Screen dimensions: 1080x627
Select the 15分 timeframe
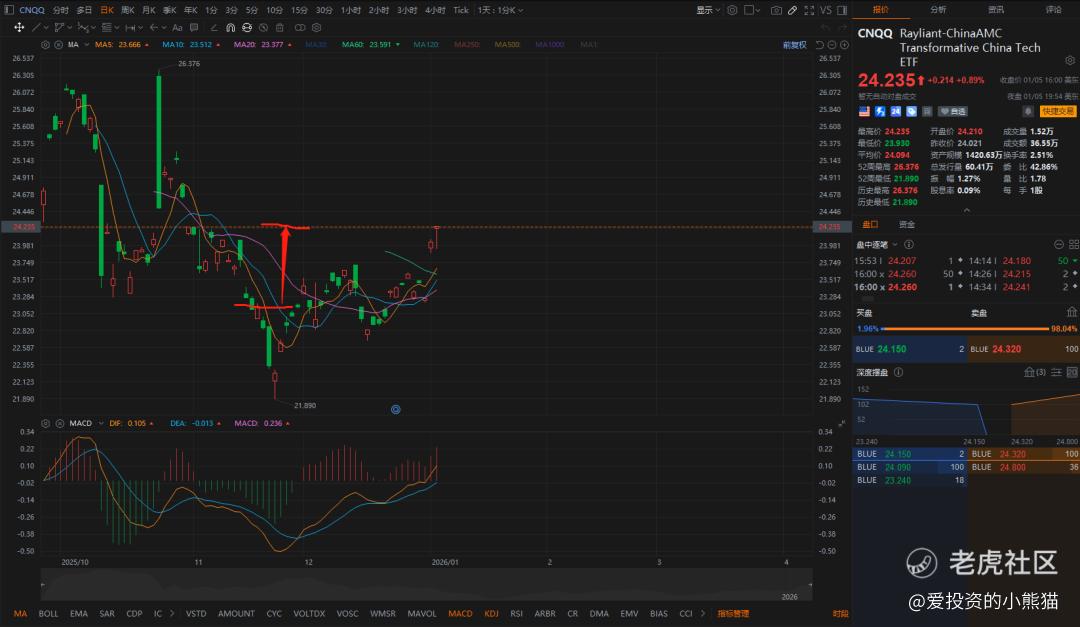coord(299,10)
